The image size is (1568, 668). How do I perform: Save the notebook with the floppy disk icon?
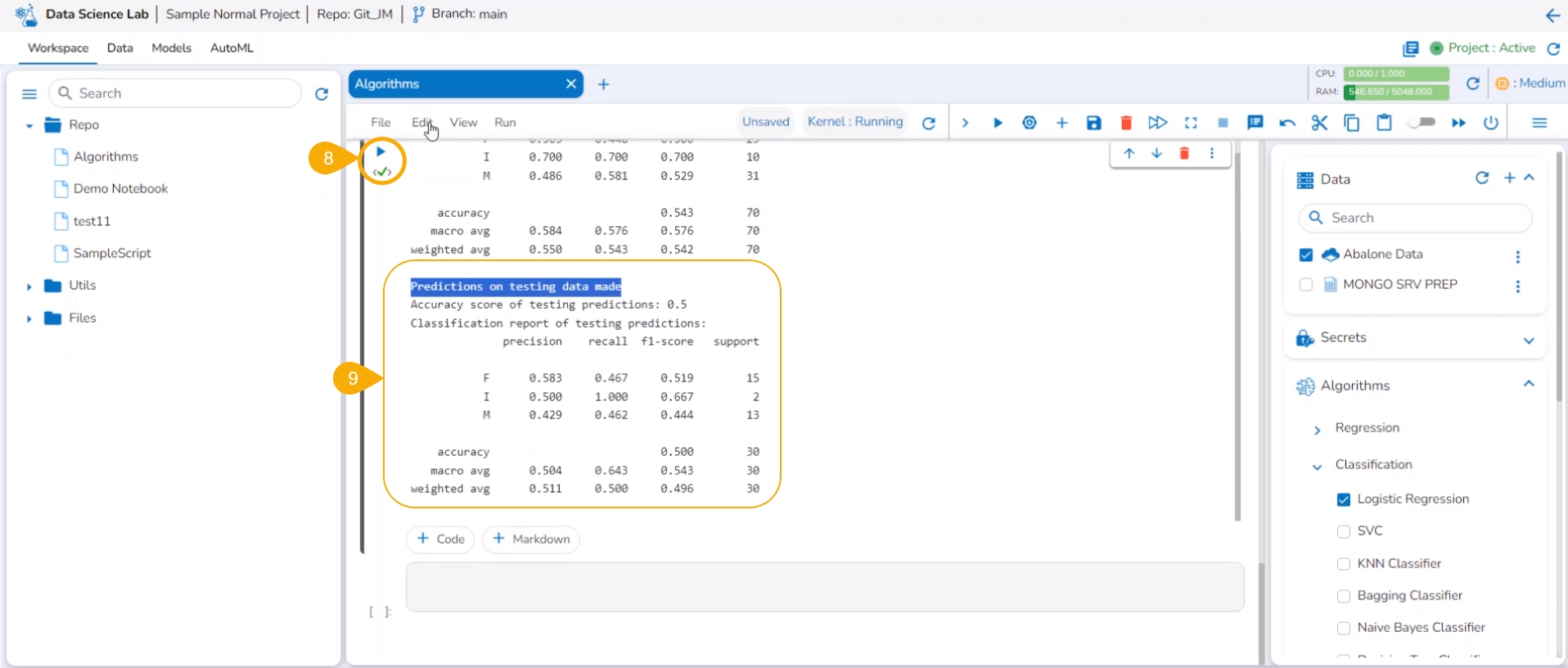click(x=1093, y=123)
